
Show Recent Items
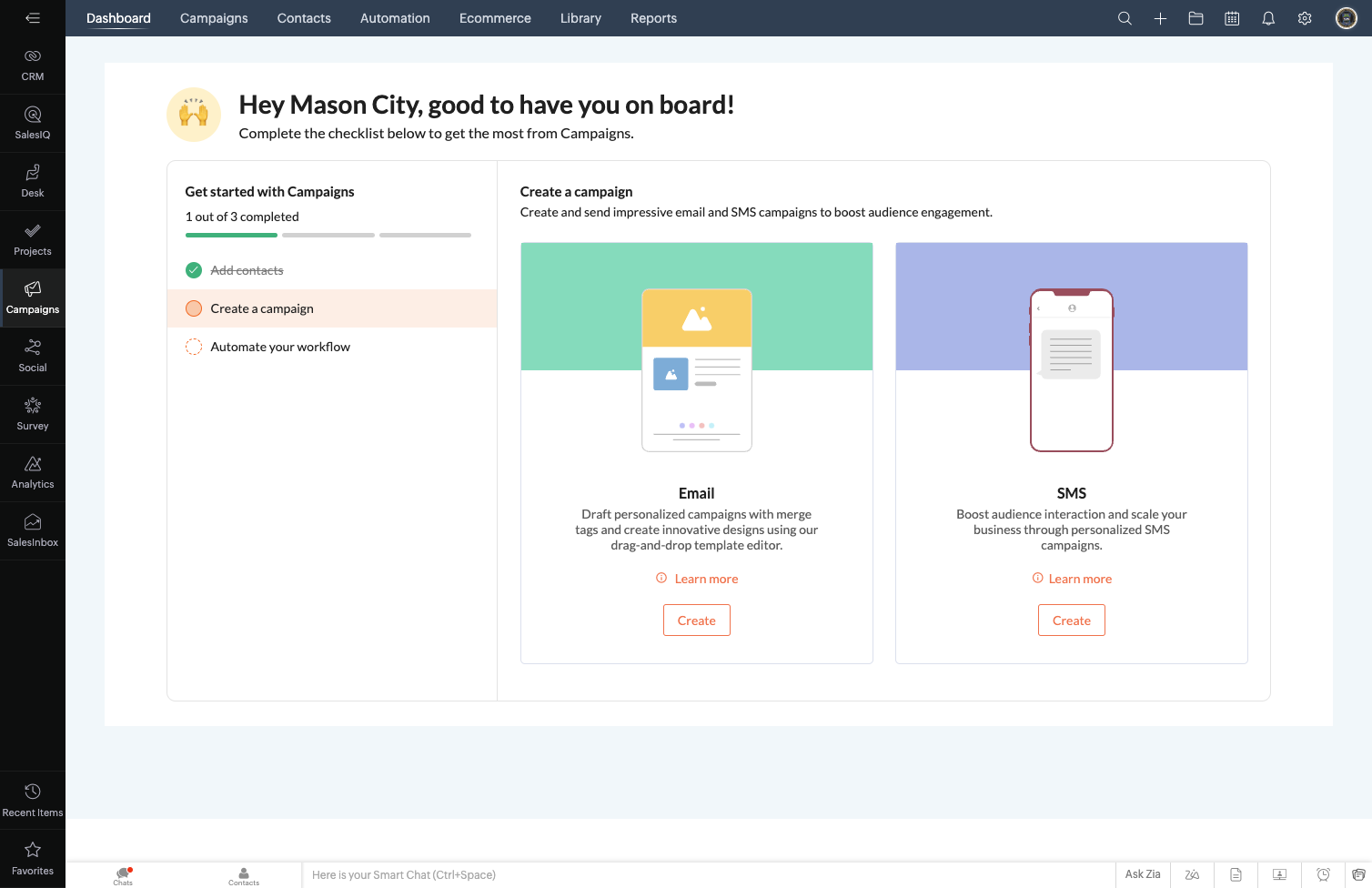(33, 801)
